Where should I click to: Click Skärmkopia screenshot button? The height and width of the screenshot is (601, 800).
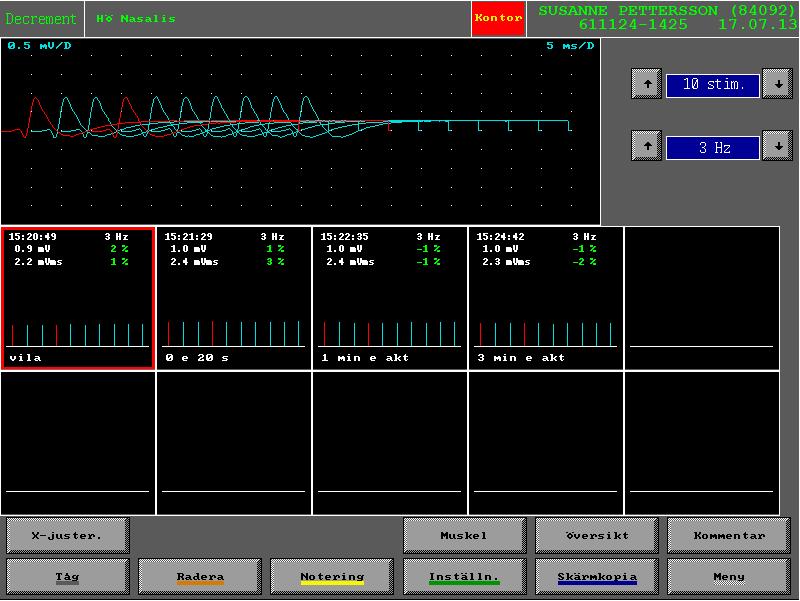pyautogui.click(x=597, y=577)
